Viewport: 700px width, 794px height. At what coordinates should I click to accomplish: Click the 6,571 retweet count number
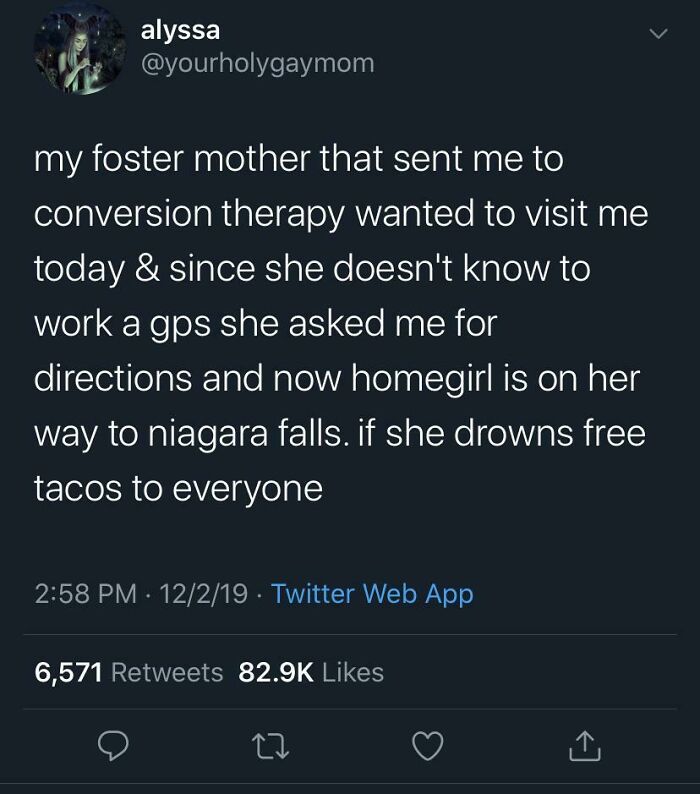[68, 672]
